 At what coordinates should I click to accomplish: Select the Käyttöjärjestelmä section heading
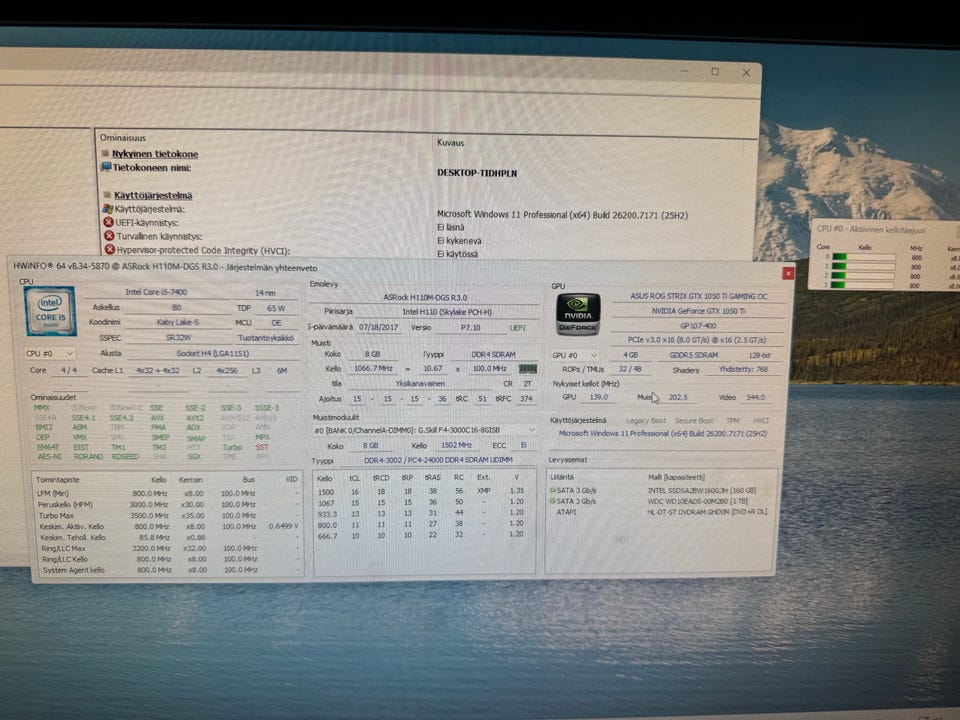tap(153, 195)
